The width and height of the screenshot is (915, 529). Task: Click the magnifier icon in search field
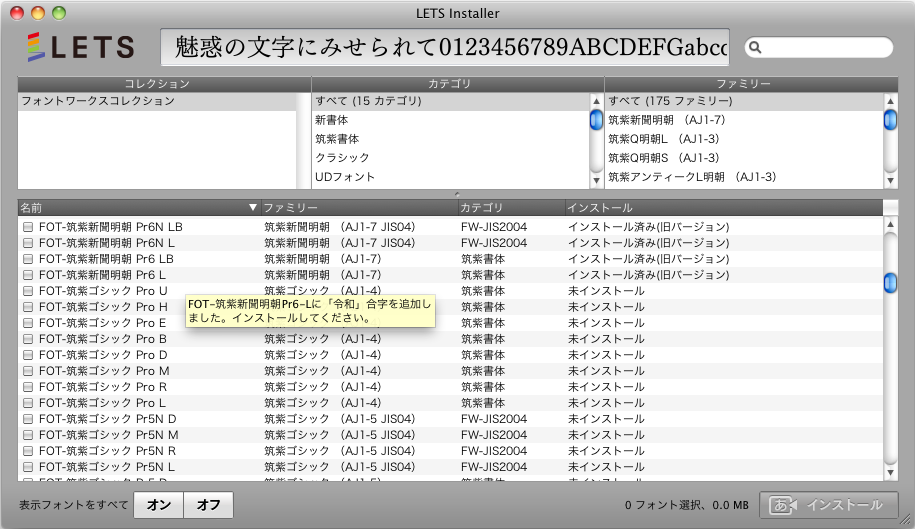click(x=755, y=47)
